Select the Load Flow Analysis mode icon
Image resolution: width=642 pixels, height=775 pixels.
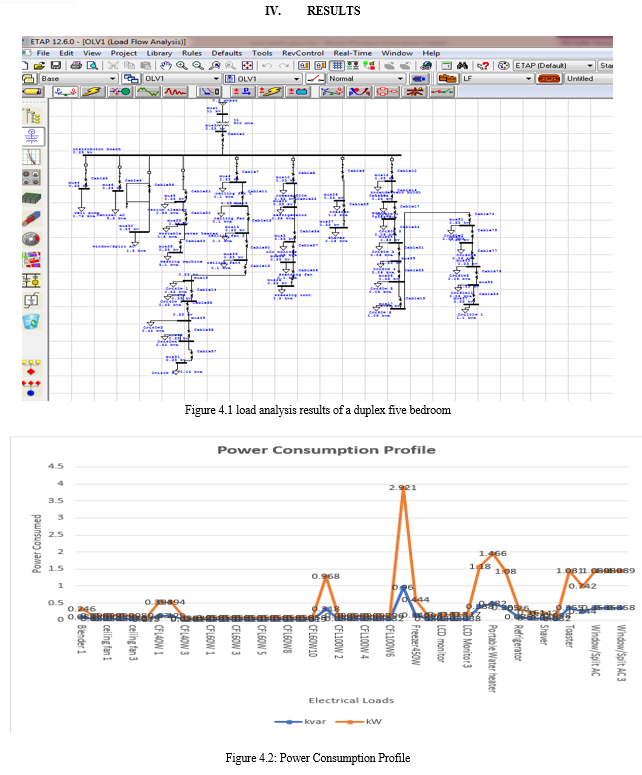(x=65, y=91)
